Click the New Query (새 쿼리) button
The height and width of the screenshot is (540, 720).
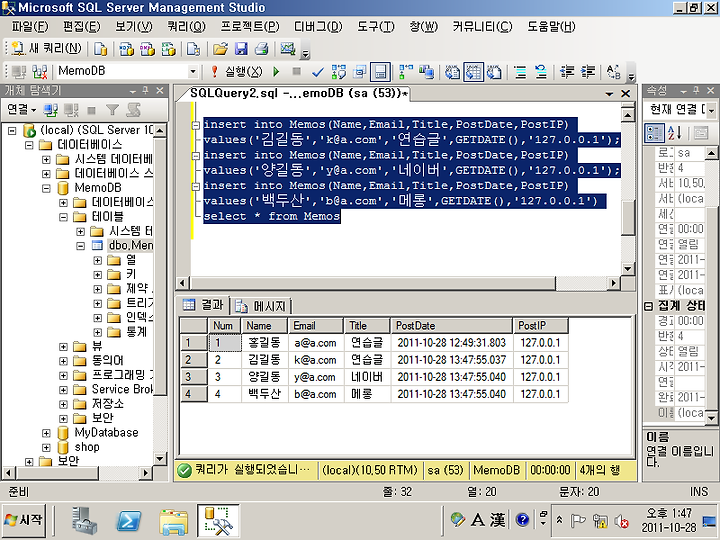click(x=46, y=48)
